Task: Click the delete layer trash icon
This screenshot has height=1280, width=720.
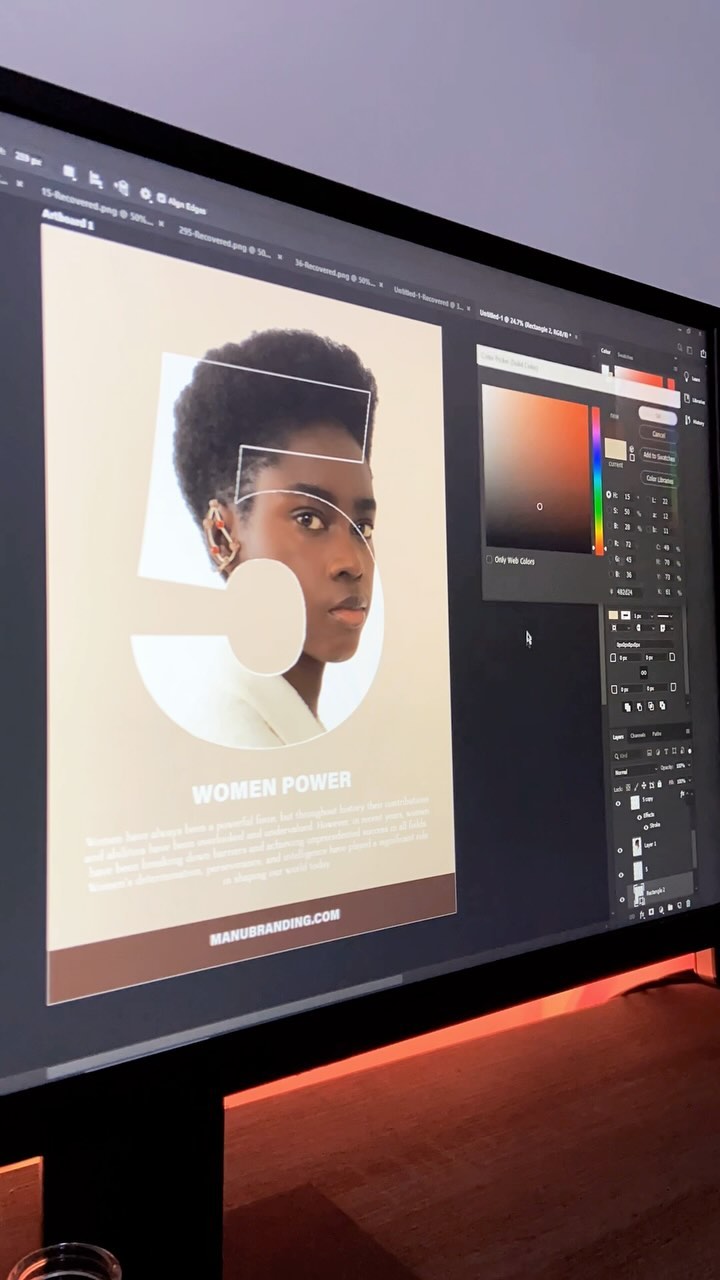Action: 688,903
